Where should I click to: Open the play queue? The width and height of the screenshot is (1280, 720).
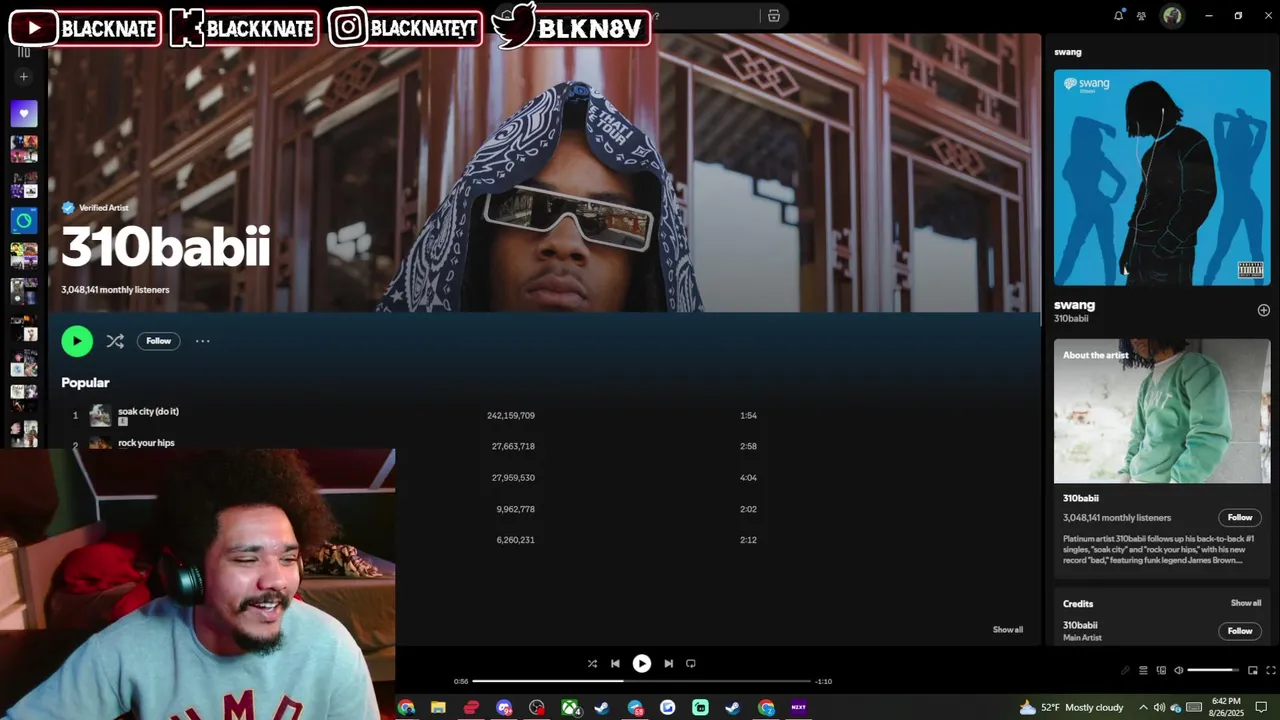[1143, 670]
